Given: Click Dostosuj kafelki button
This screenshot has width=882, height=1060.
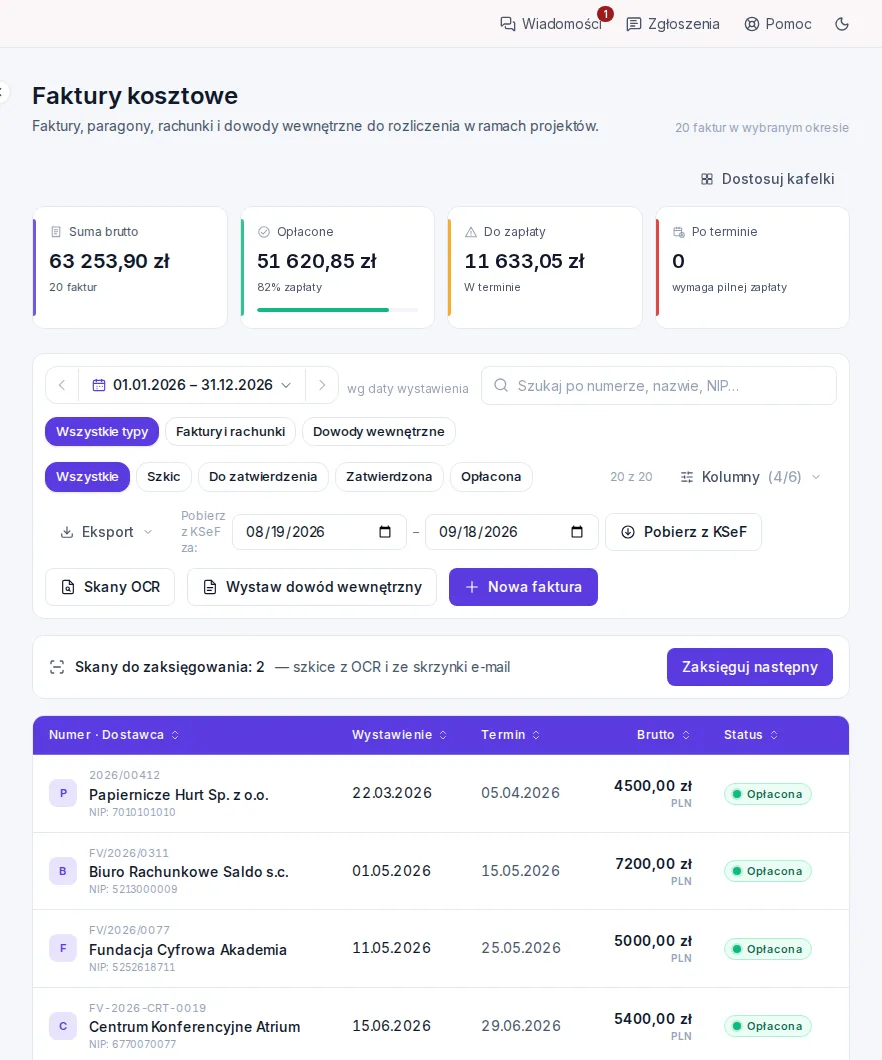Looking at the screenshot, I should point(767,179).
